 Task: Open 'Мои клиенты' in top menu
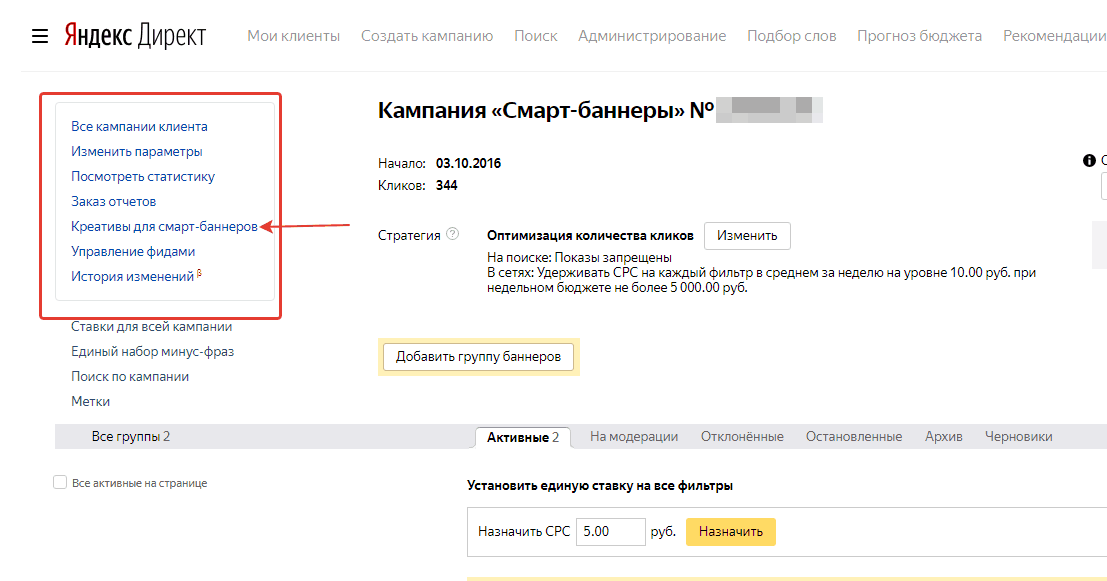point(293,36)
